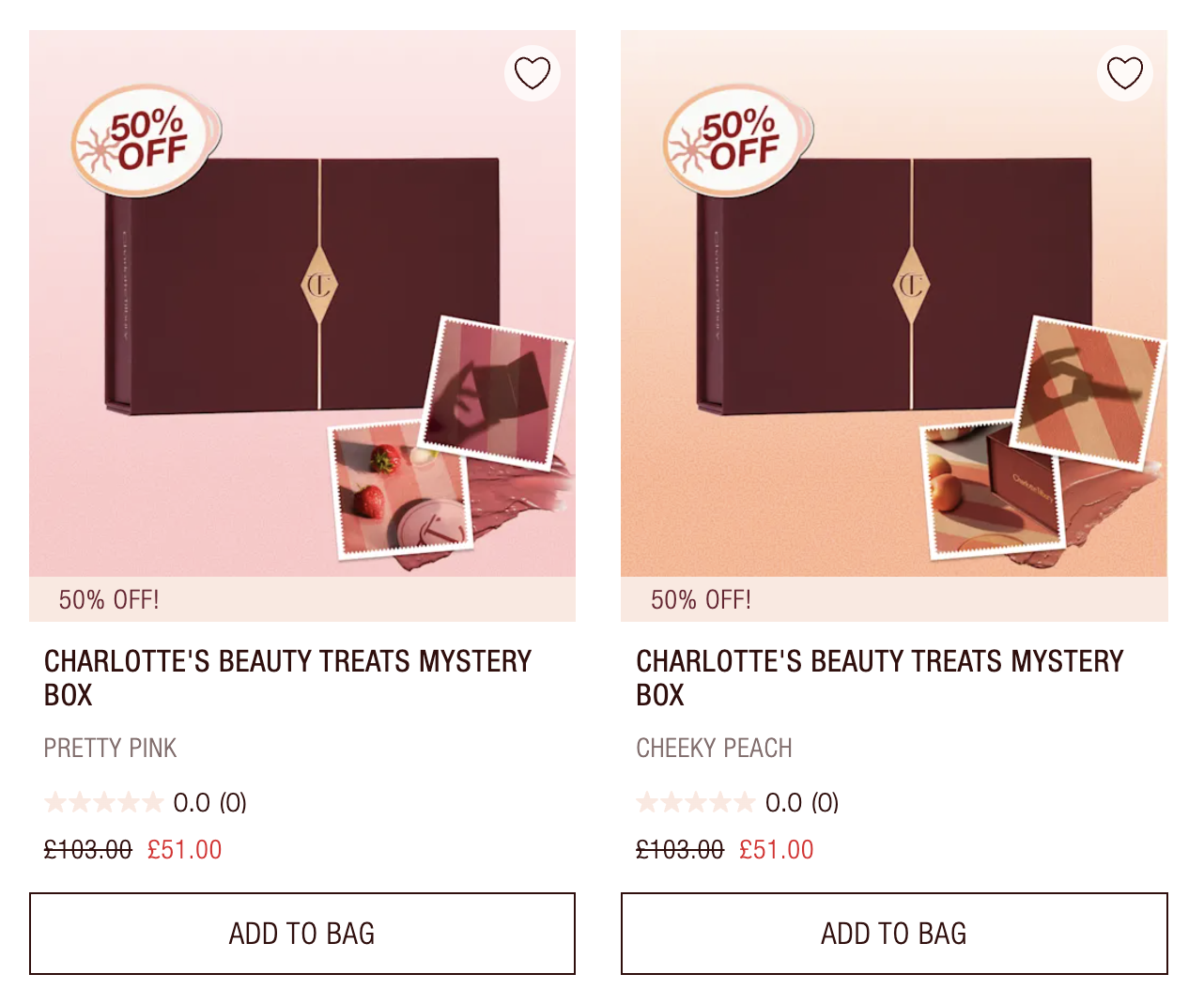
Task: Click the heart icon on Cheeky Peach box
Action: point(1124,72)
